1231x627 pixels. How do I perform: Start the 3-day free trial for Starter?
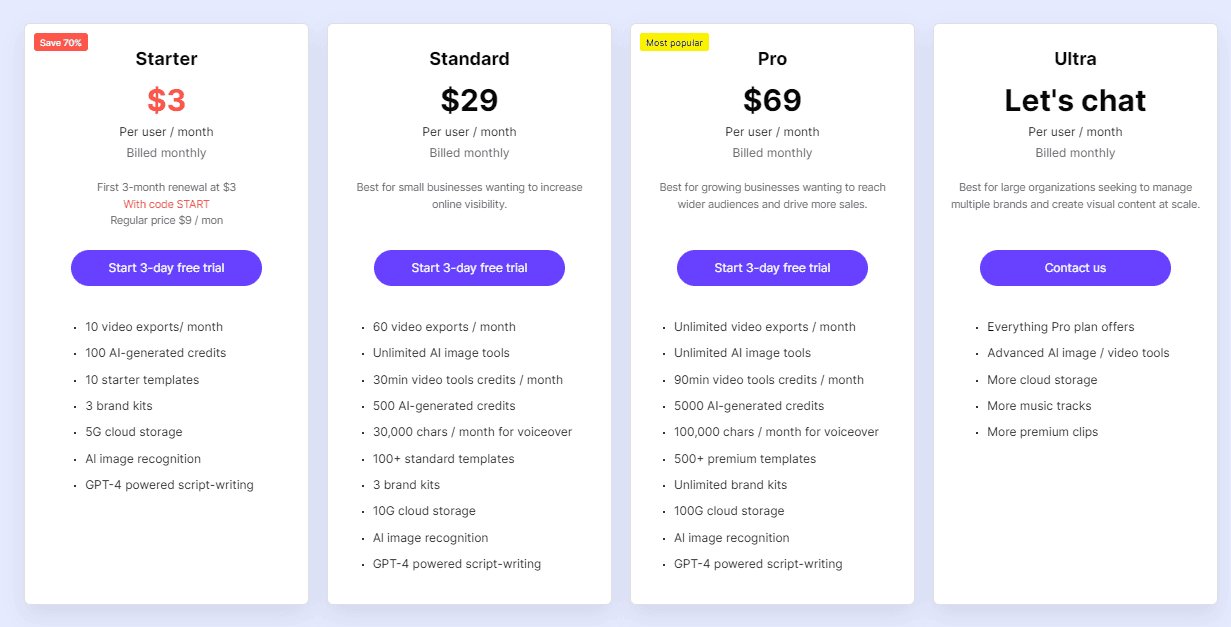[166, 268]
